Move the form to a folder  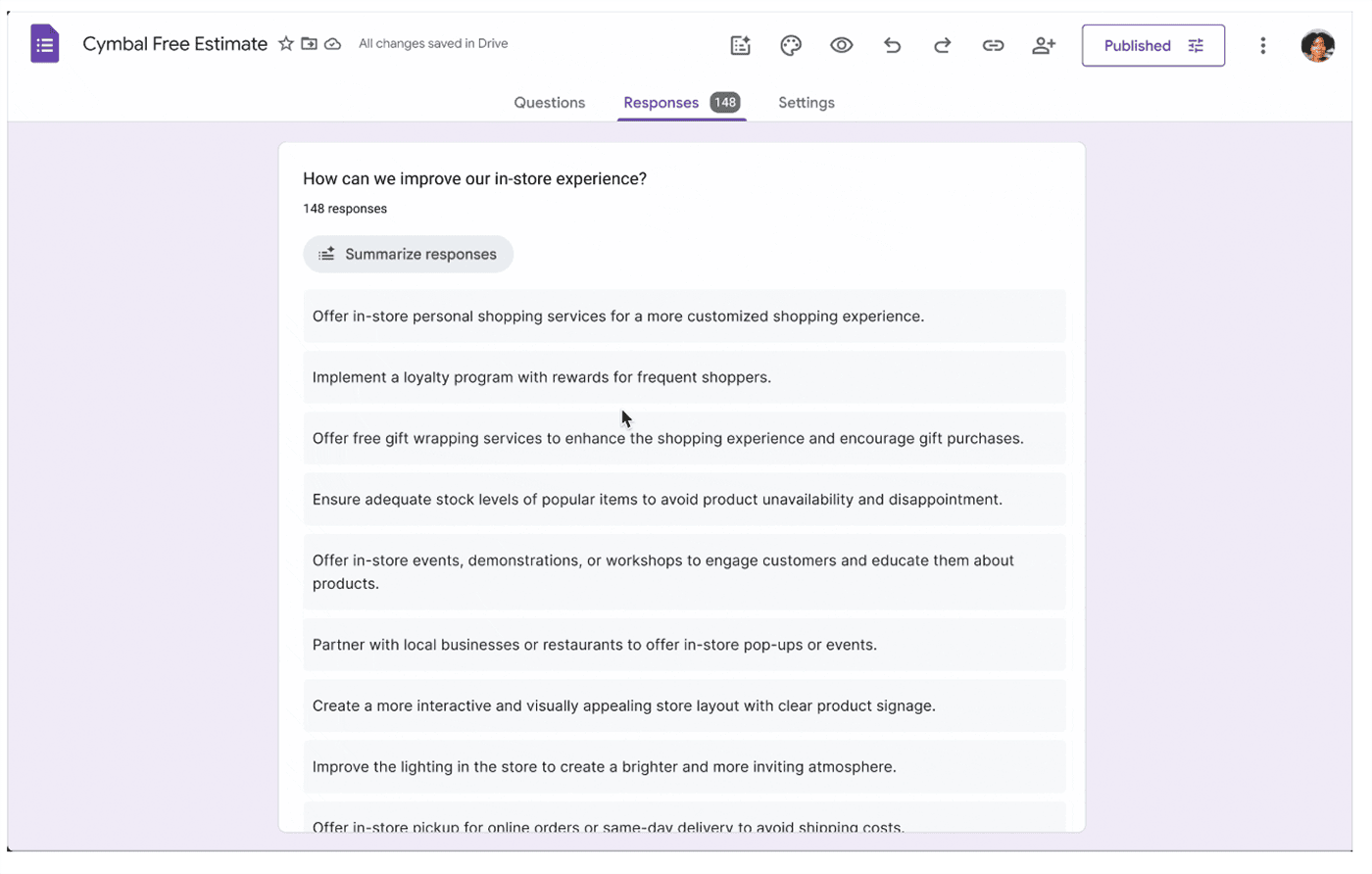click(310, 44)
